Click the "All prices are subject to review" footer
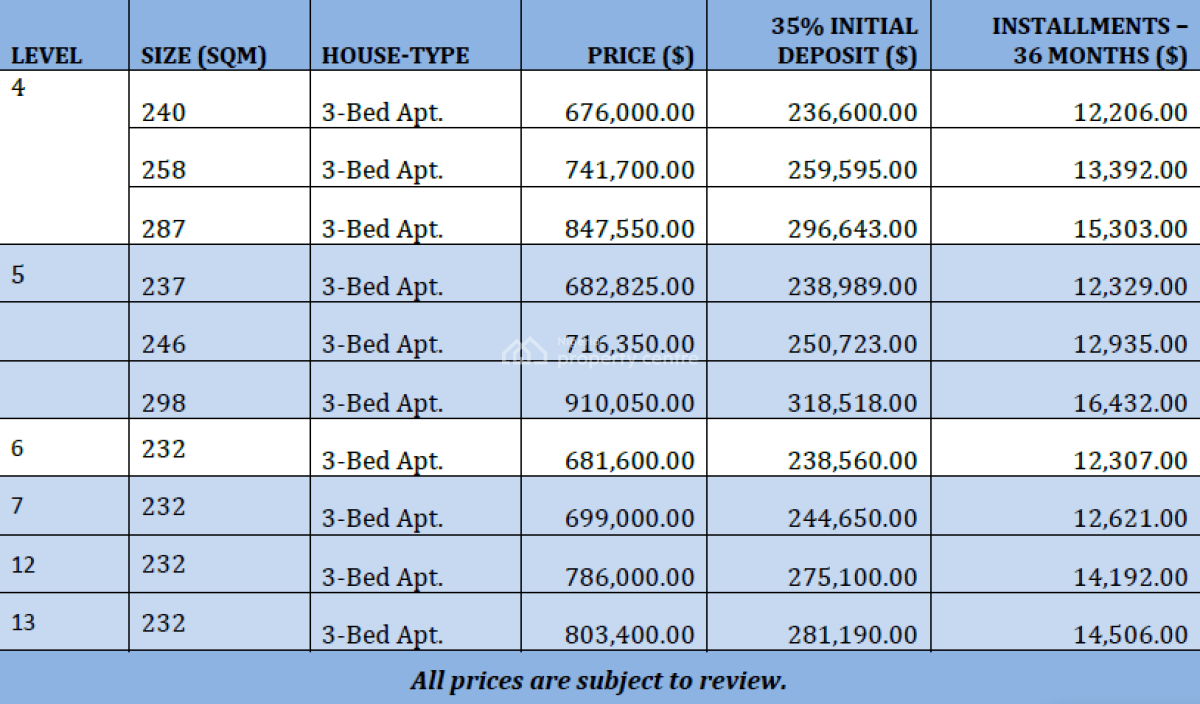 pos(598,681)
